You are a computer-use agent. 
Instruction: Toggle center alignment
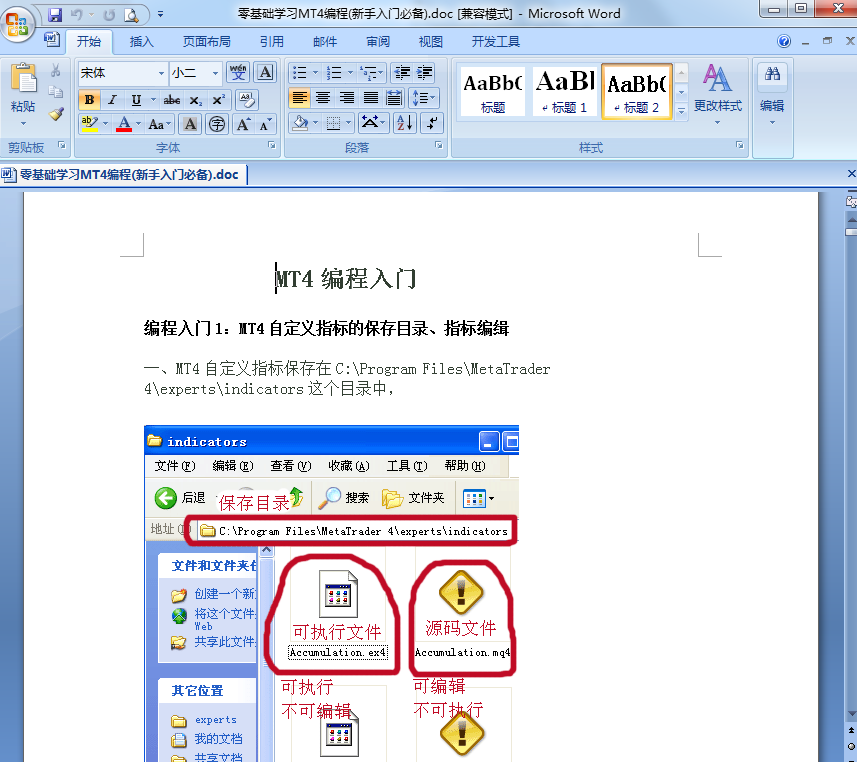(x=323, y=98)
